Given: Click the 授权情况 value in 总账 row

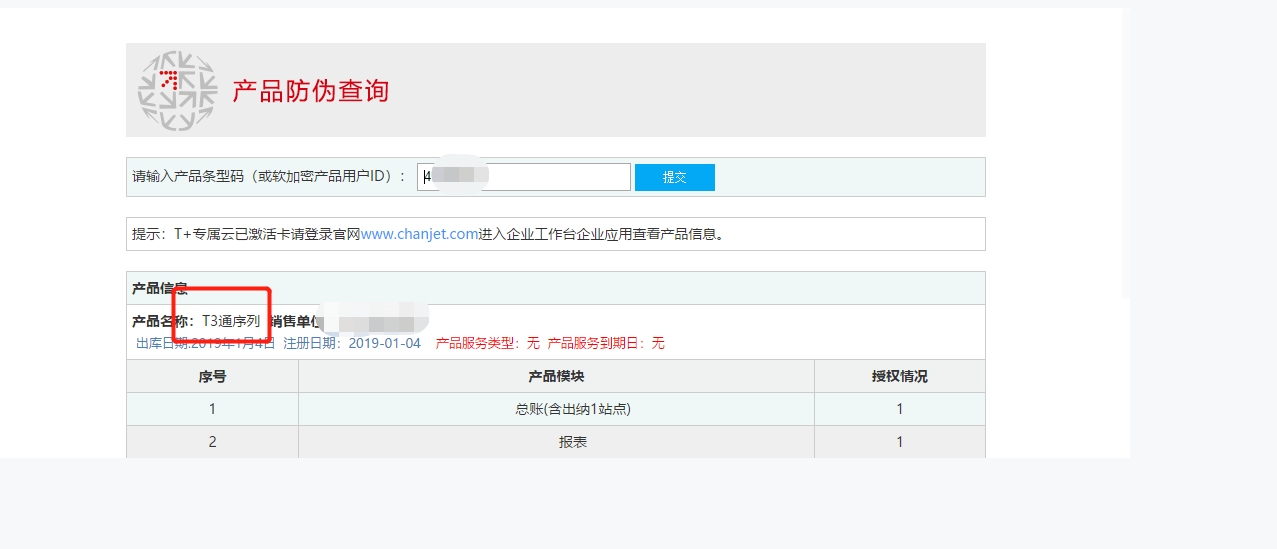Looking at the screenshot, I should pos(900,409).
